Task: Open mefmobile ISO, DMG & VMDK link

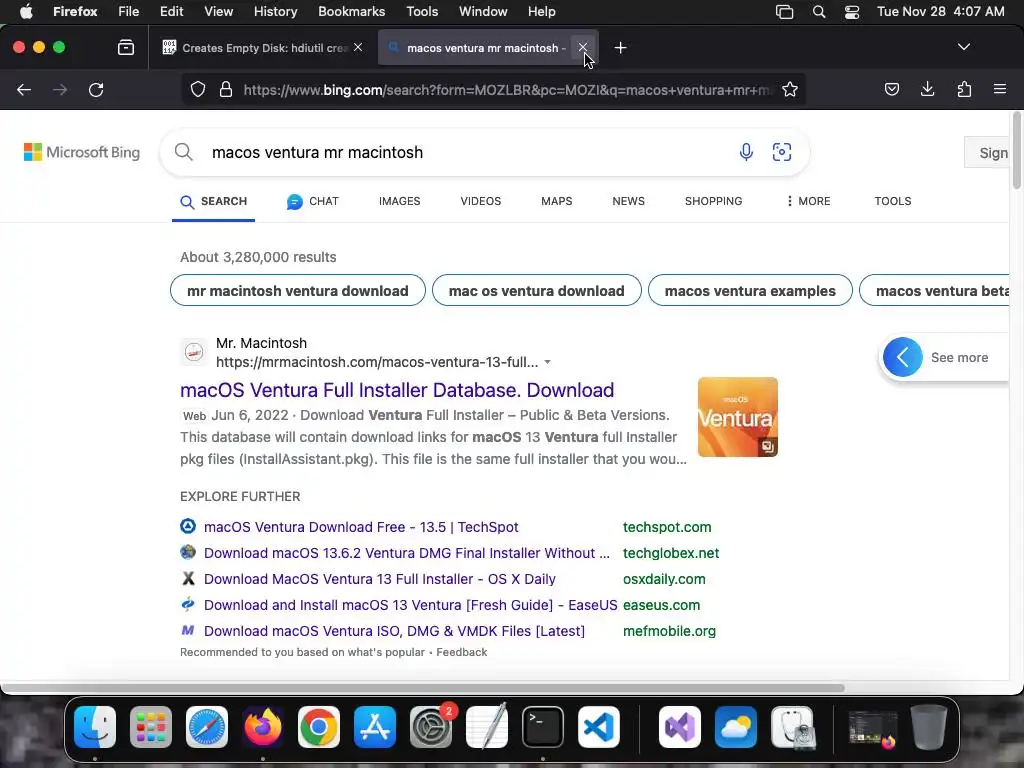Action: tap(394, 632)
